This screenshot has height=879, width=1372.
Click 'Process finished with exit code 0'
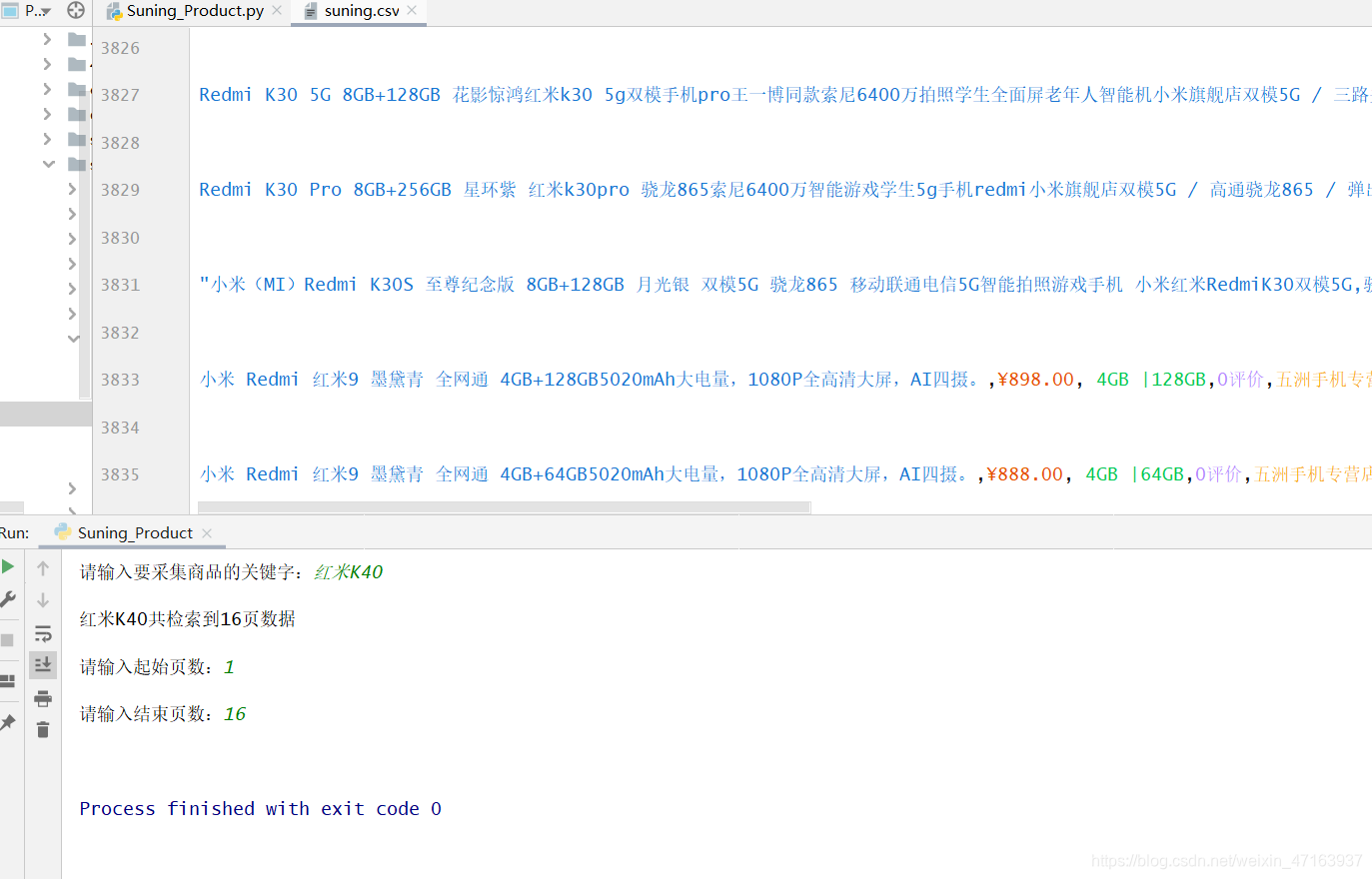[x=260, y=809]
